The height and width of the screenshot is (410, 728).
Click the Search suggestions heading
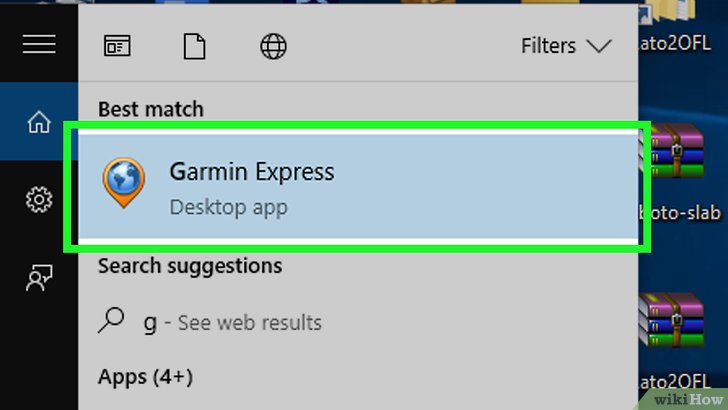190,266
